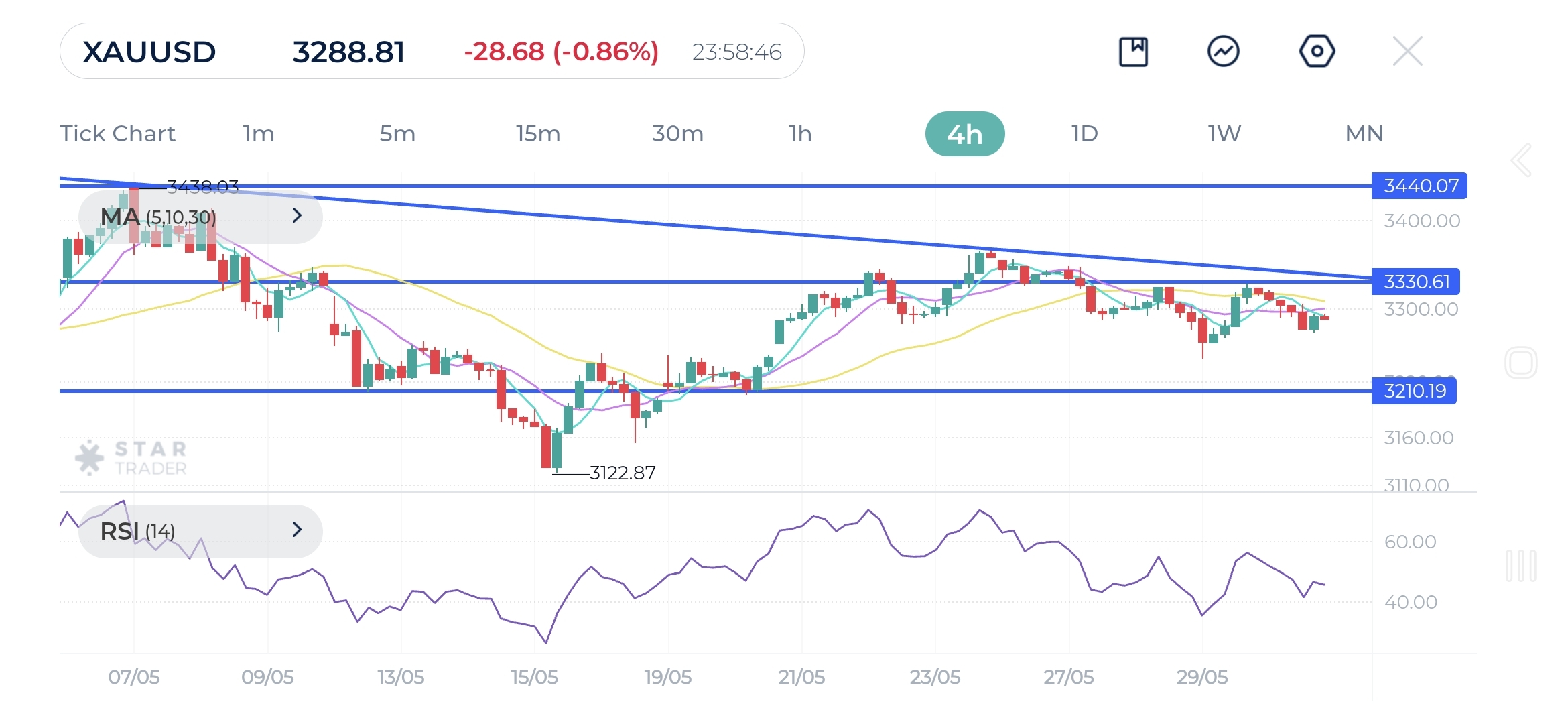Switch to the 1D timeframe
This screenshot has width=1568, height=724.
[x=1084, y=133]
